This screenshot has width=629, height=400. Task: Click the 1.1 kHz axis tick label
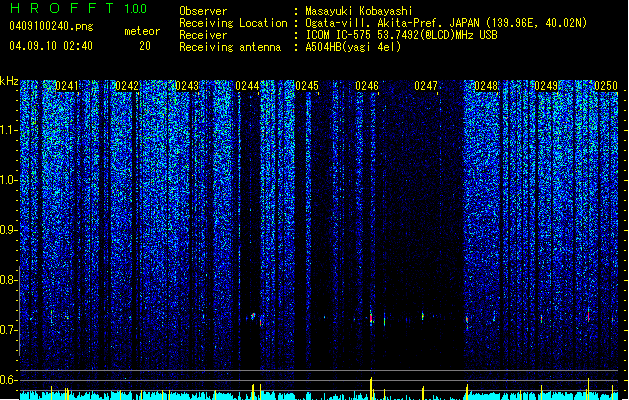coord(9,130)
